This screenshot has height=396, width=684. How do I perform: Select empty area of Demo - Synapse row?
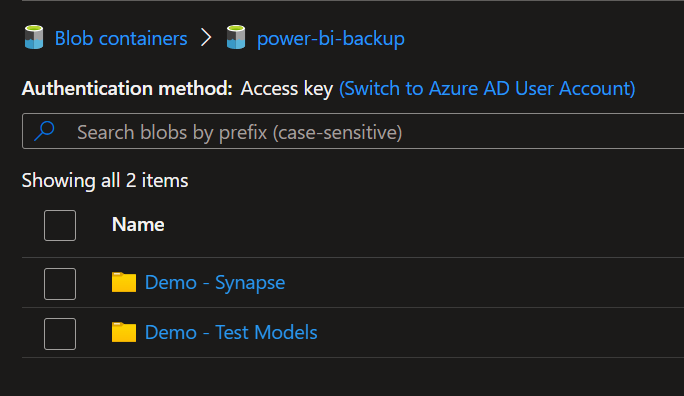480,283
